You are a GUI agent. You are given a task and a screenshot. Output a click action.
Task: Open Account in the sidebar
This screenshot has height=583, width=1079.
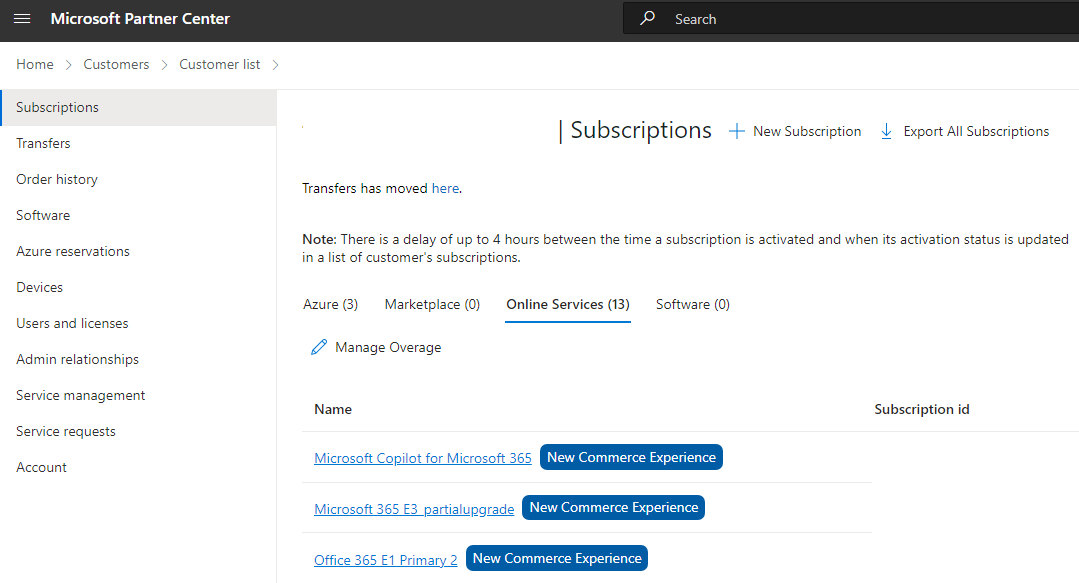tap(138, 467)
